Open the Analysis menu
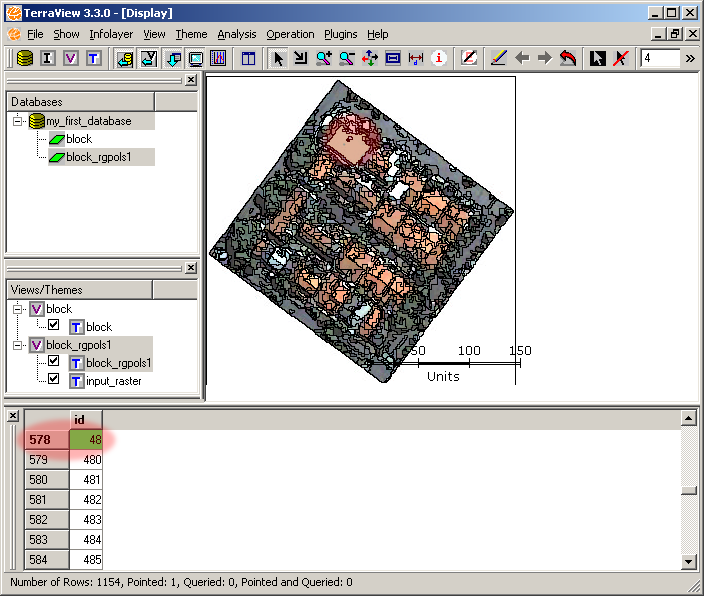Screen dimensions: 704x596 point(237,34)
